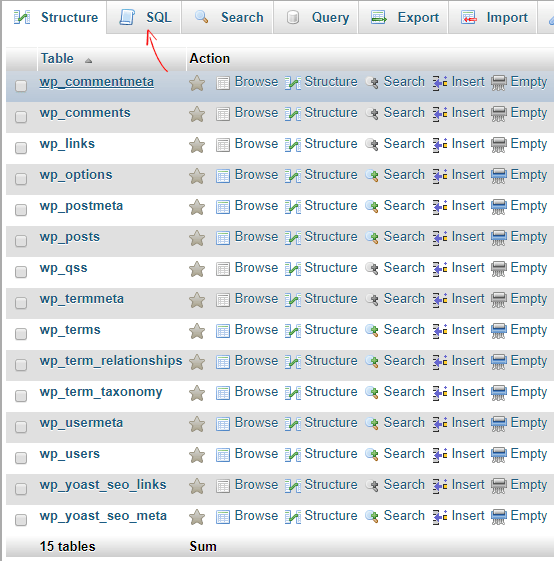Click the Browse icon for wp_term_taxonomy
This screenshot has height=561, width=554.
coord(223,393)
